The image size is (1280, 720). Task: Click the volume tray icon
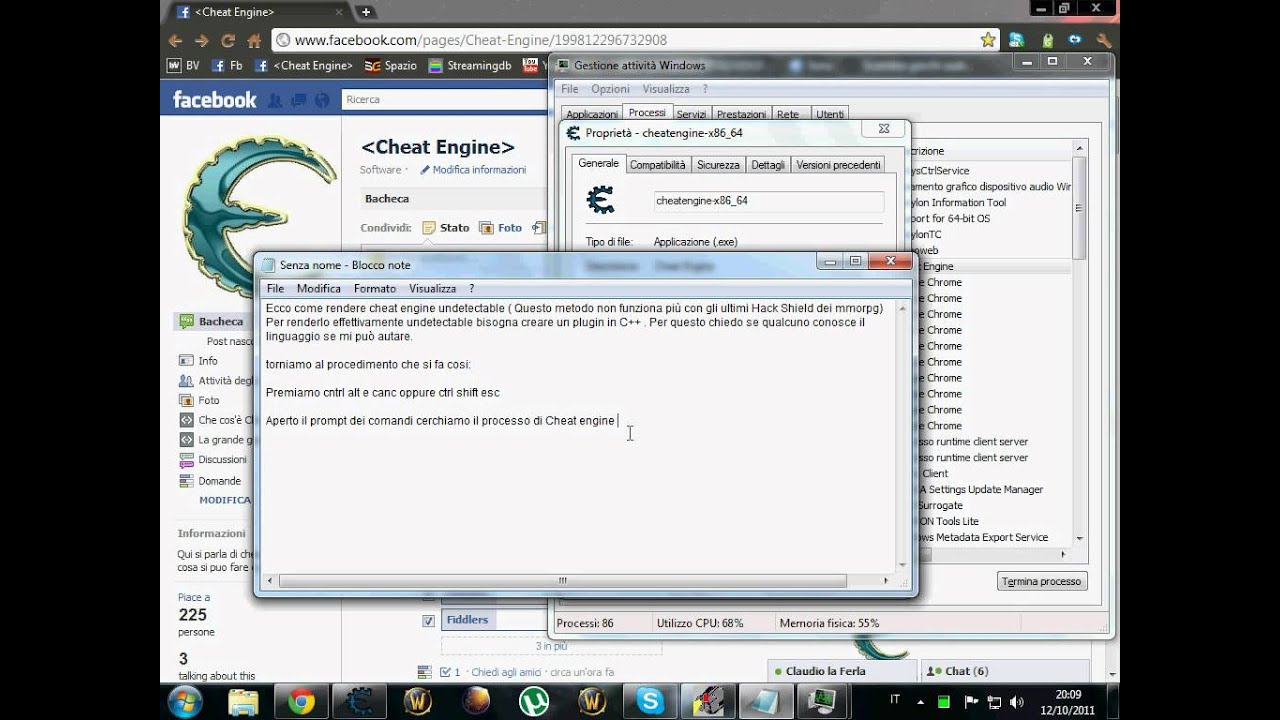pyautogui.click(x=1017, y=702)
